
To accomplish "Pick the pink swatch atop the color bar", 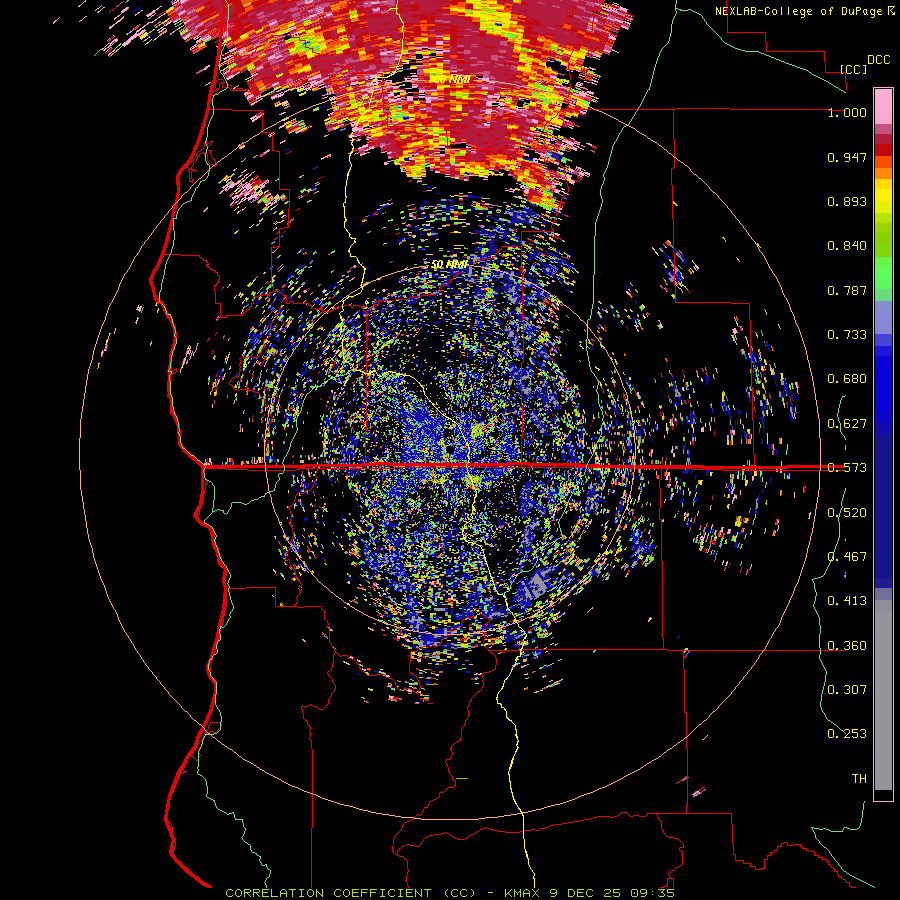I will (x=883, y=106).
